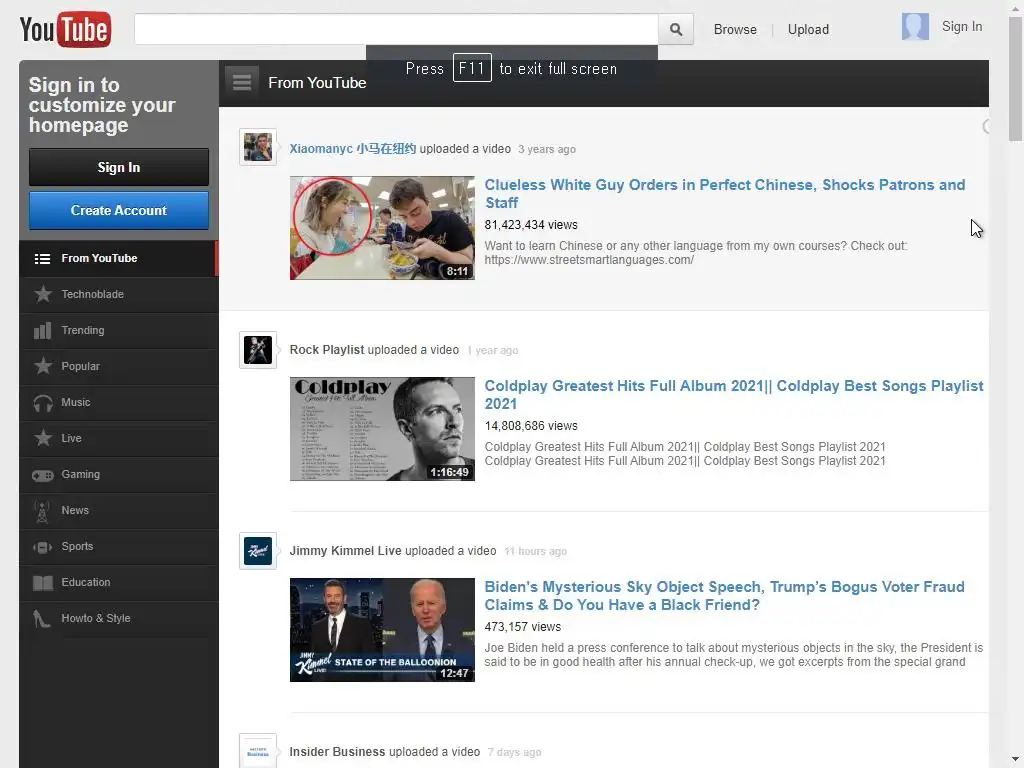Viewport: 1024px width, 768px height.
Task: Click the 81,423,434 views text
Action: [x=531, y=225]
